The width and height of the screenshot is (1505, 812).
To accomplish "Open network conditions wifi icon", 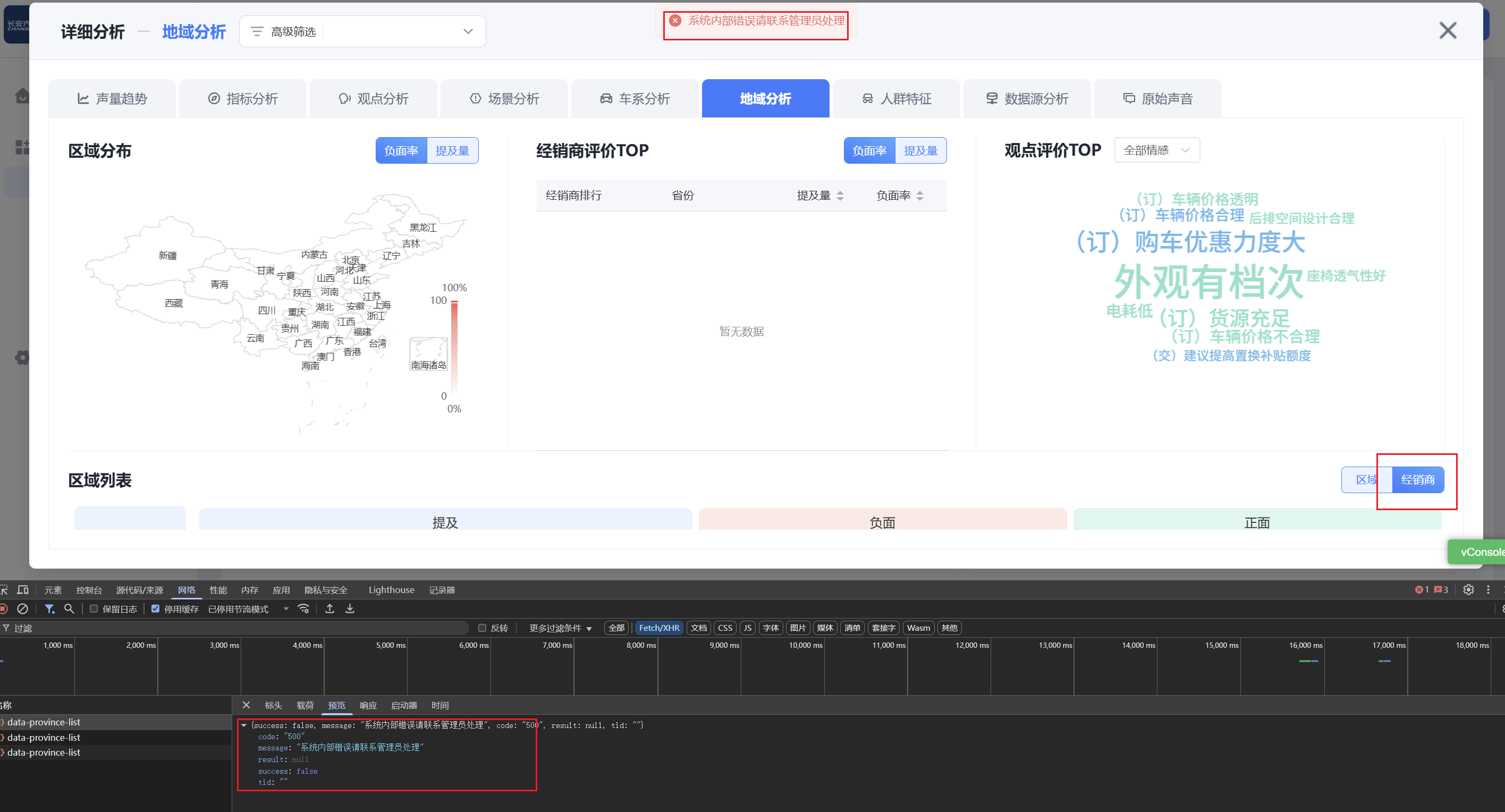I will [x=303, y=608].
